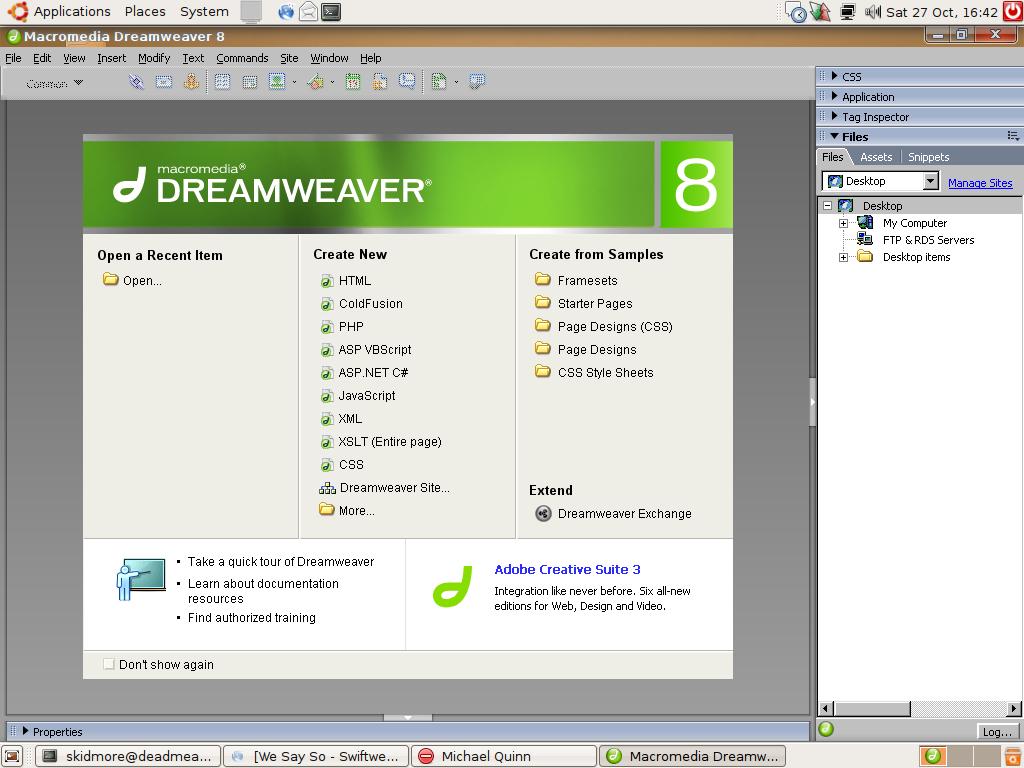Click the Files panel horizontal scrollbar

(920, 709)
